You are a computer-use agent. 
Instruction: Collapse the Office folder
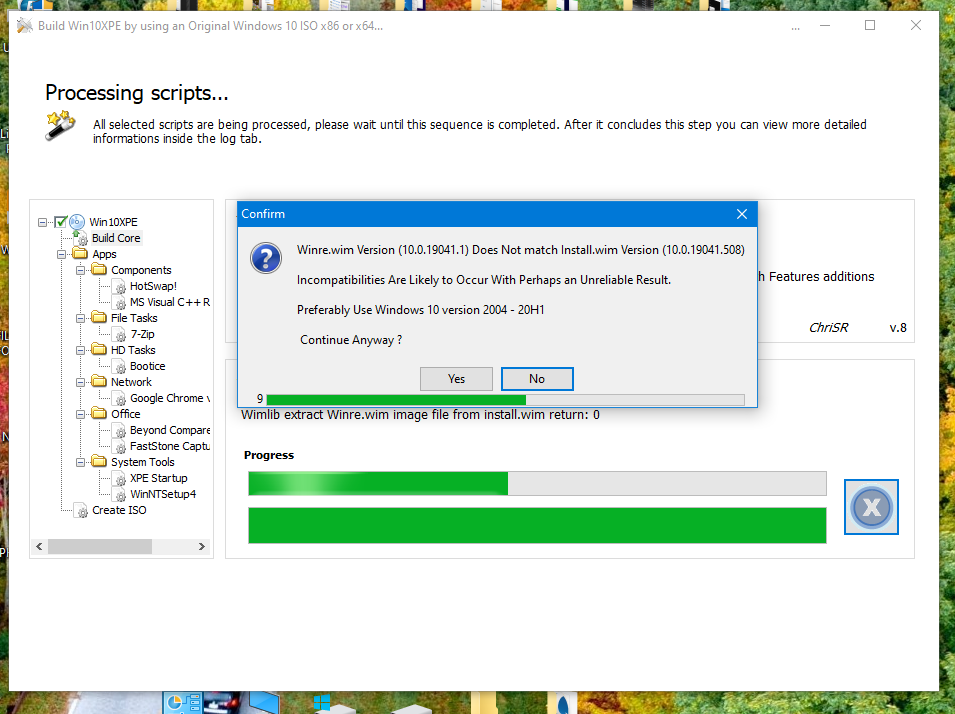[x=80, y=414]
